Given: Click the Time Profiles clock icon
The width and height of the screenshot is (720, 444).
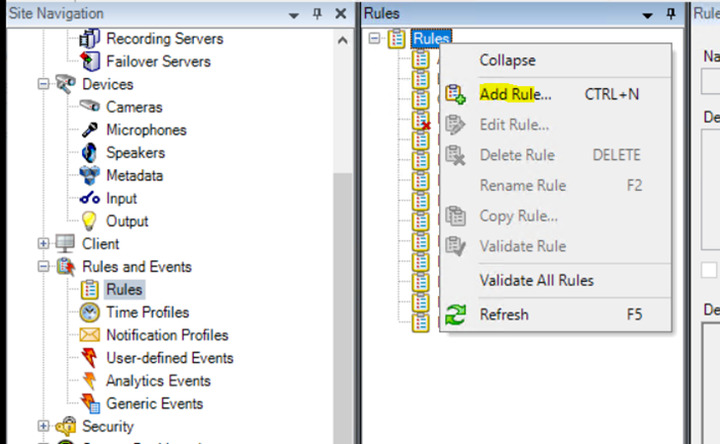Looking at the screenshot, I should [90, 312].
